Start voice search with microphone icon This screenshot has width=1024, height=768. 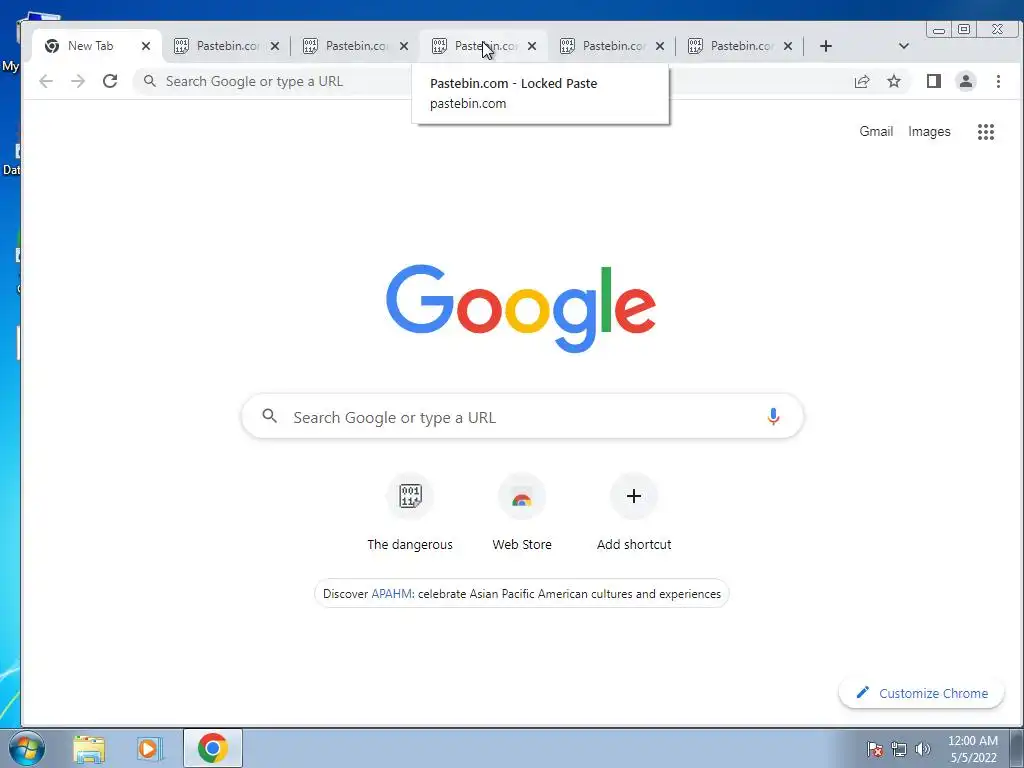pos(773,417)
